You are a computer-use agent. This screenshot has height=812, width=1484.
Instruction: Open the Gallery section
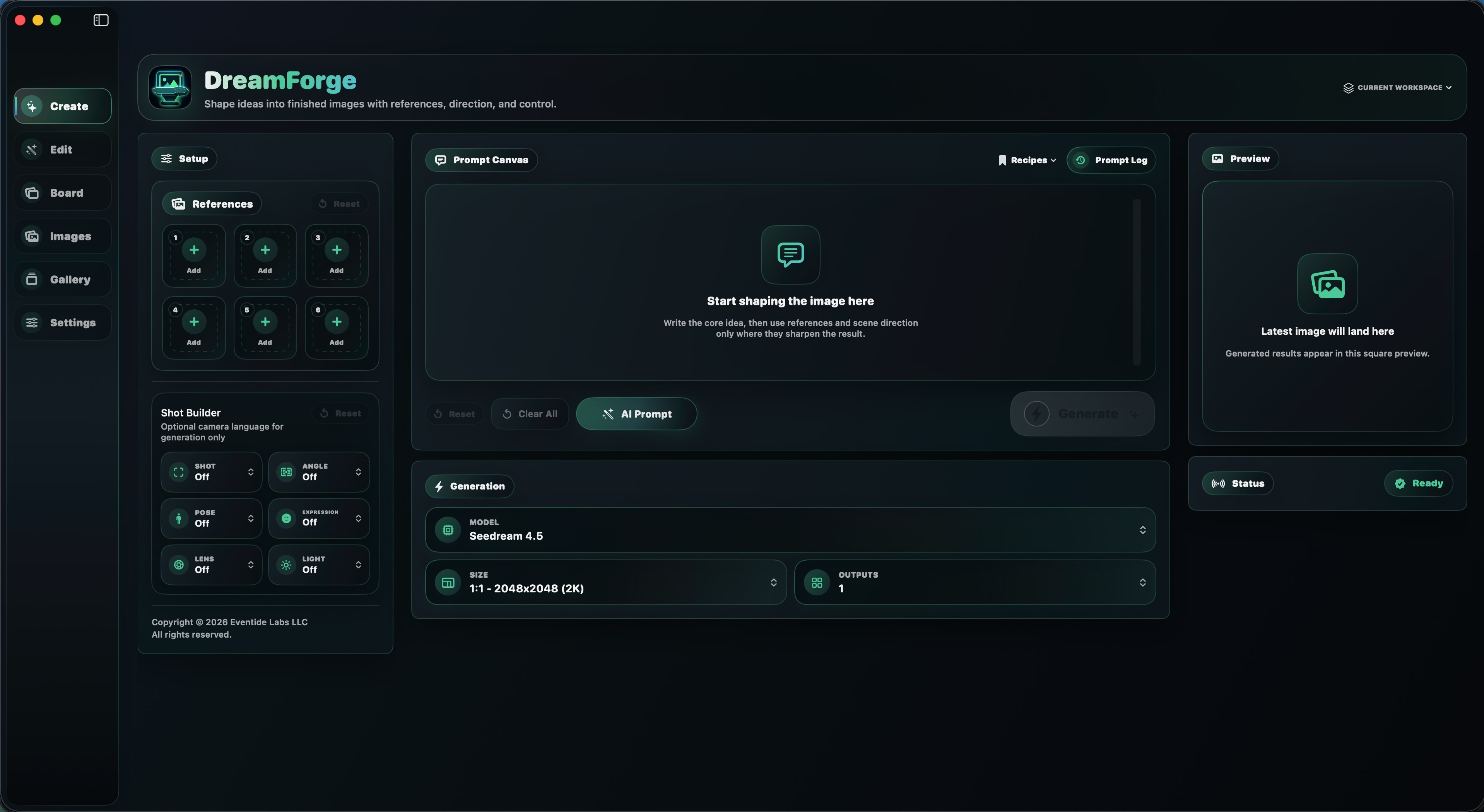(x=63, y=279)
